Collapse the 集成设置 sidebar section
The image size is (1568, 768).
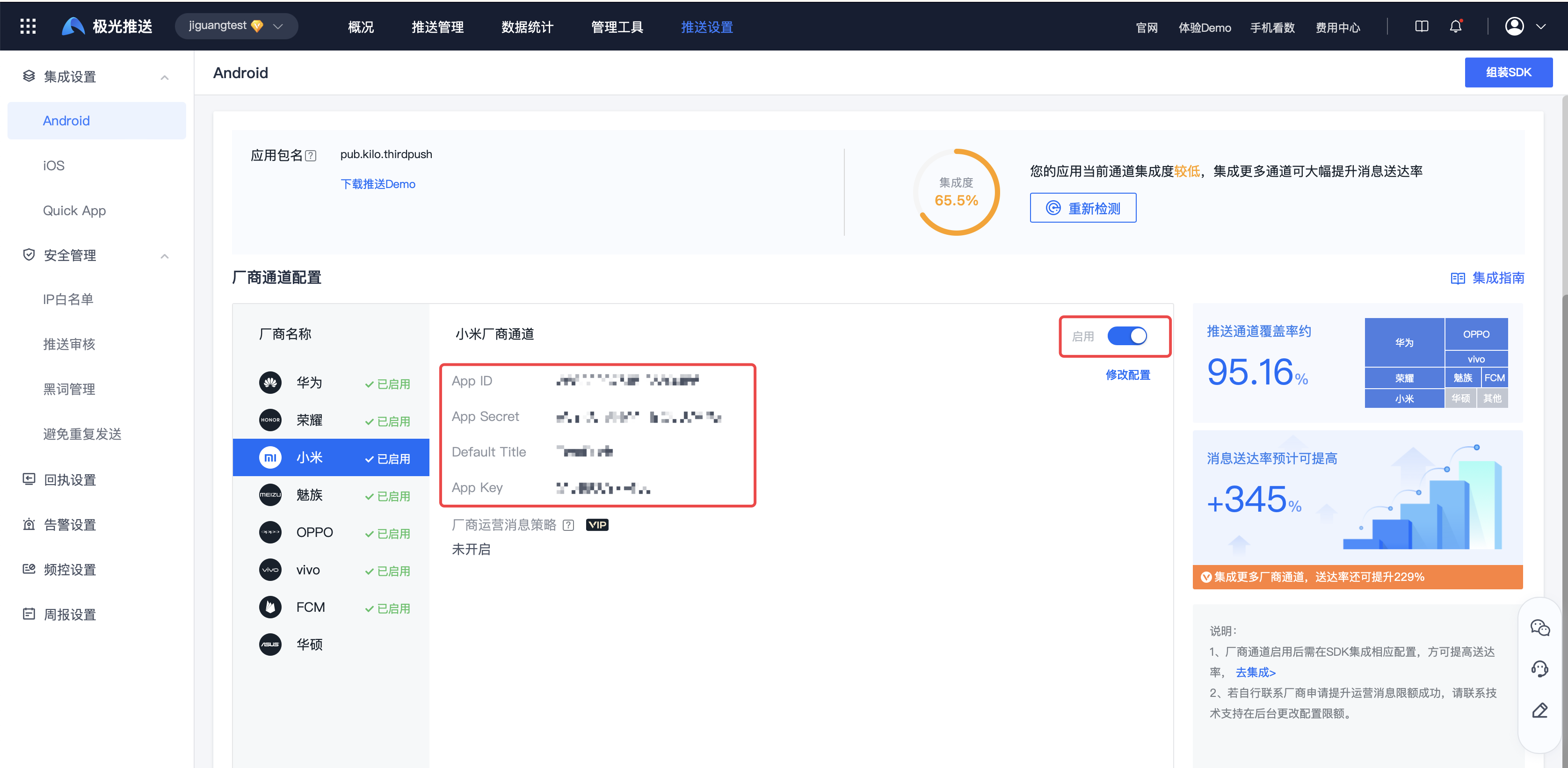coord(164,77)
